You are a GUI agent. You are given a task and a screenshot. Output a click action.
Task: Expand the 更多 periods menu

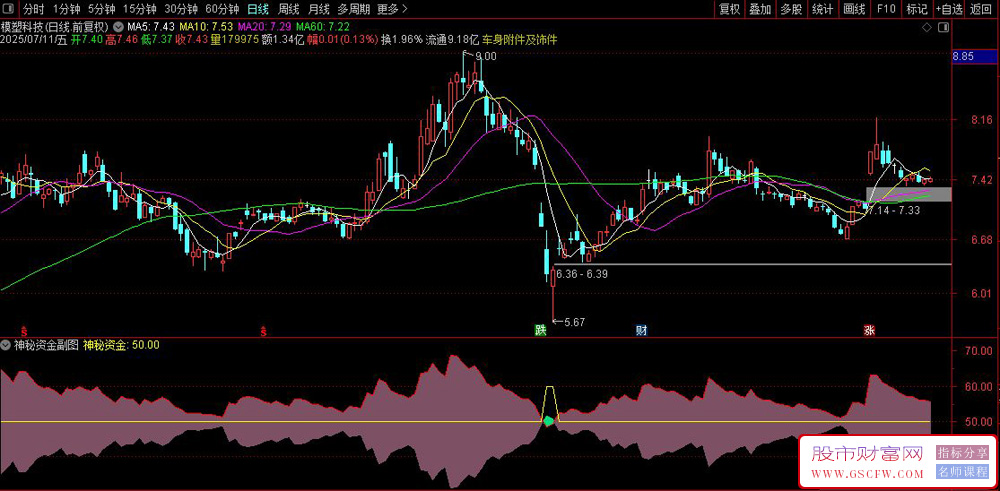392,9
